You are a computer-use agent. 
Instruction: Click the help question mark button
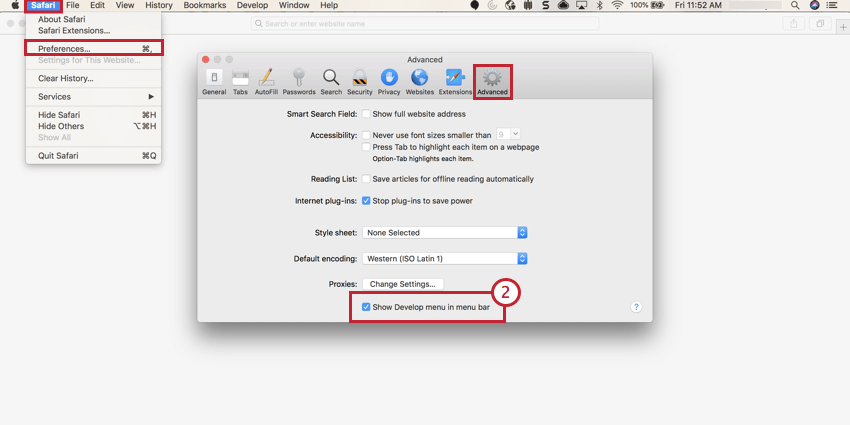[x=636, y=307]
